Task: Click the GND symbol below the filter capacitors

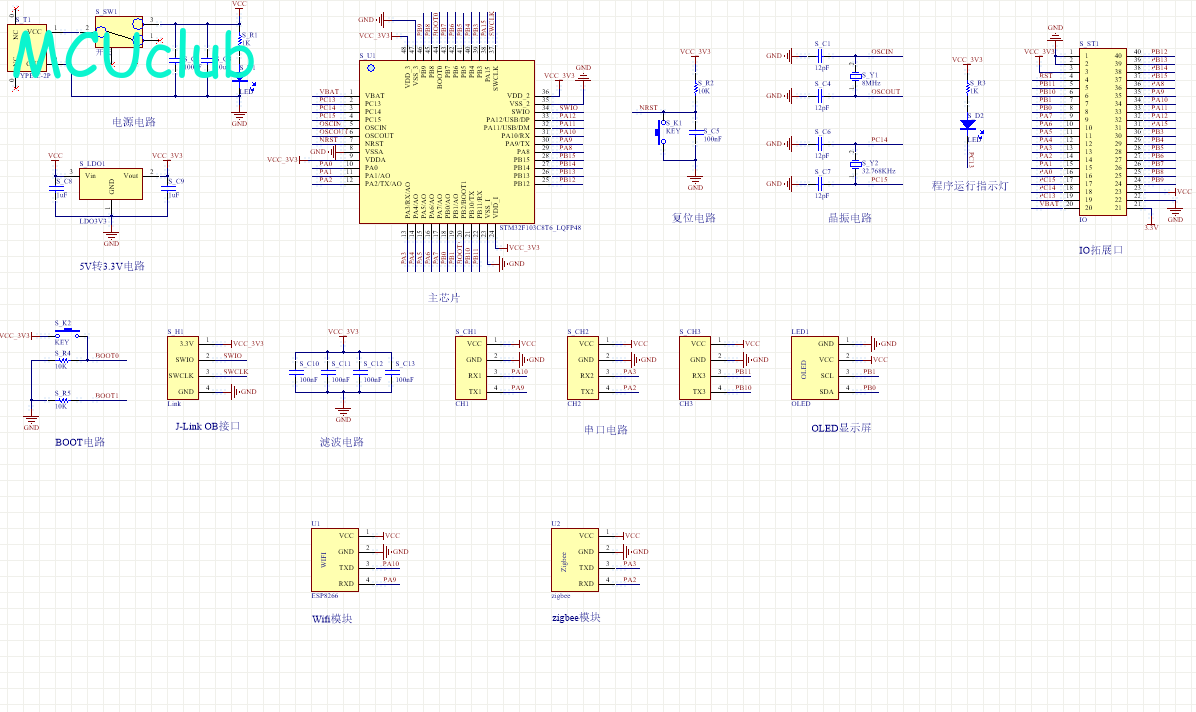Action: (344, 414)
